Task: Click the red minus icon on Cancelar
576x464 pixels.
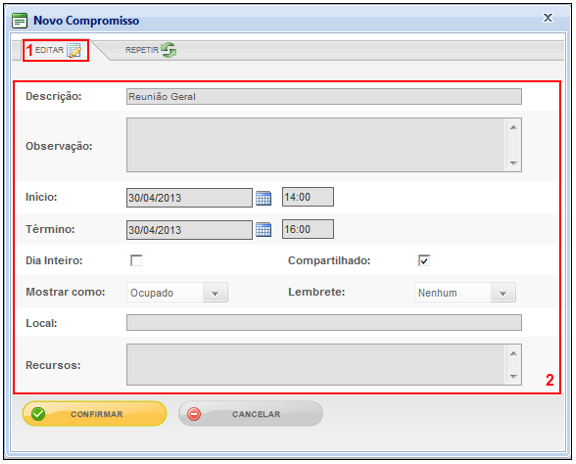Action: tap(194, 414)
